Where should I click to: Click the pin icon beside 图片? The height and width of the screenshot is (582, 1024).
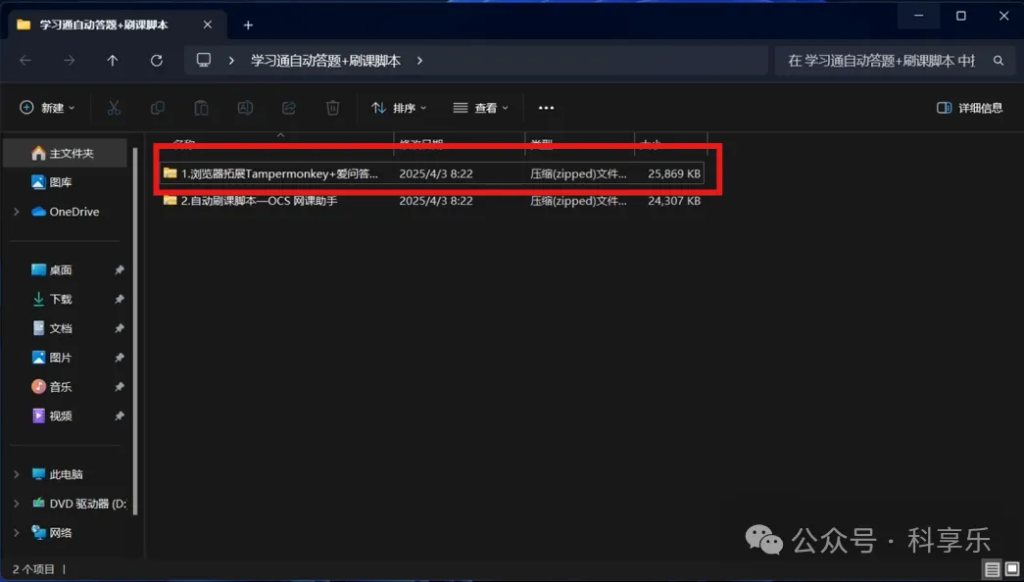tap(119, 357)
